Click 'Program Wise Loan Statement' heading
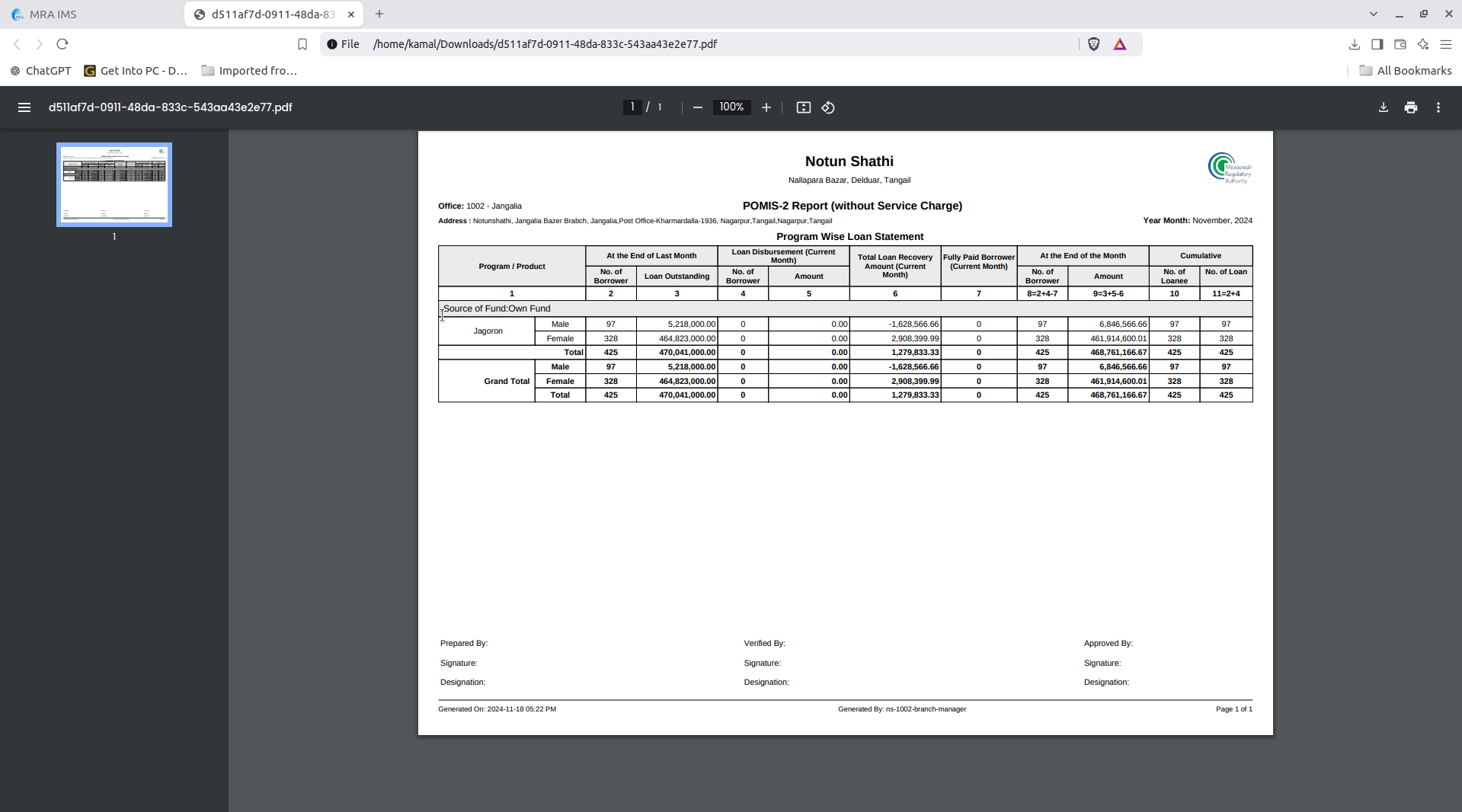1462x812 pixels. tap(849, 237)
